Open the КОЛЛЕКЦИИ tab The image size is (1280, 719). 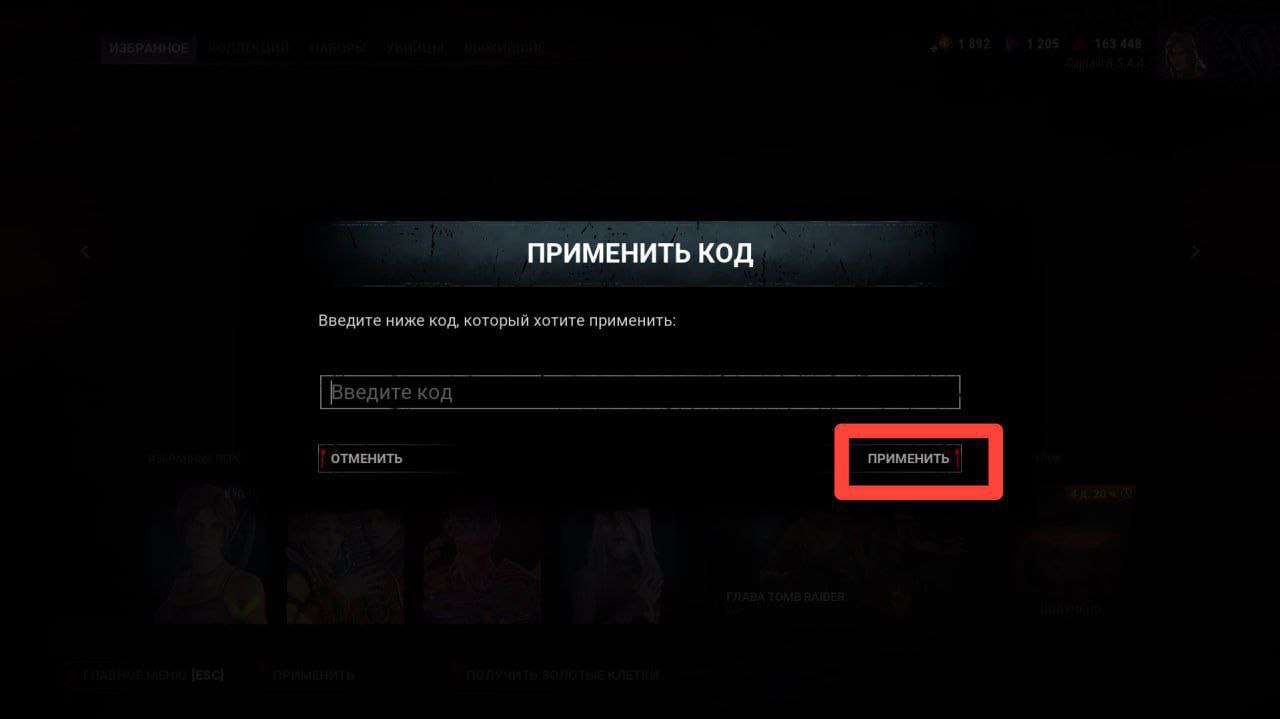pos(249,47)
